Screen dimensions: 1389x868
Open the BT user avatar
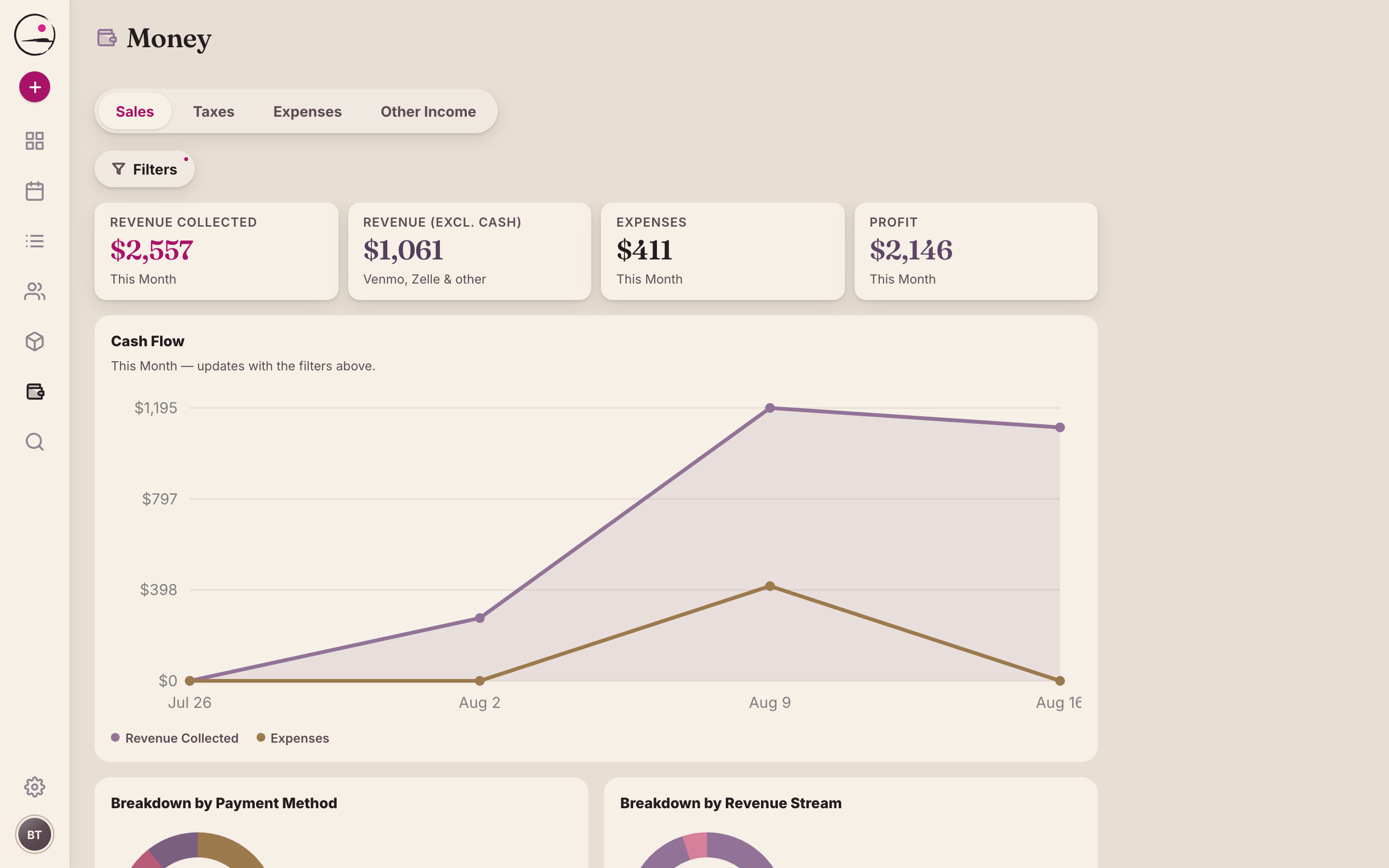pos(34,835)
